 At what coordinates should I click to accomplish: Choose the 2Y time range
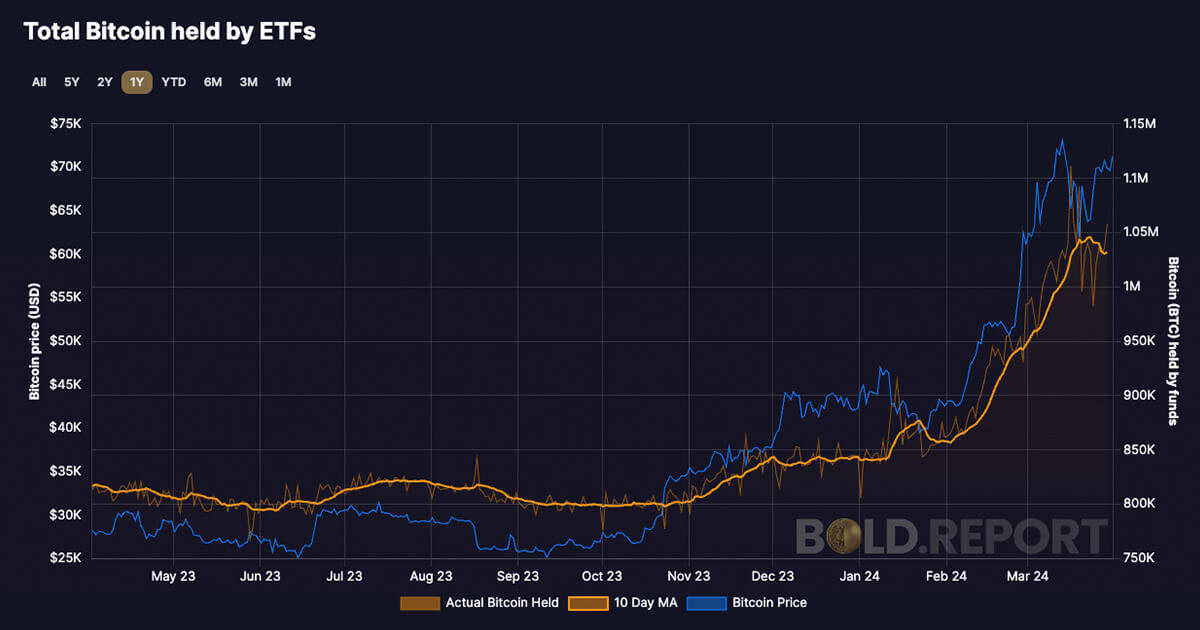click(x=105, y=82)
